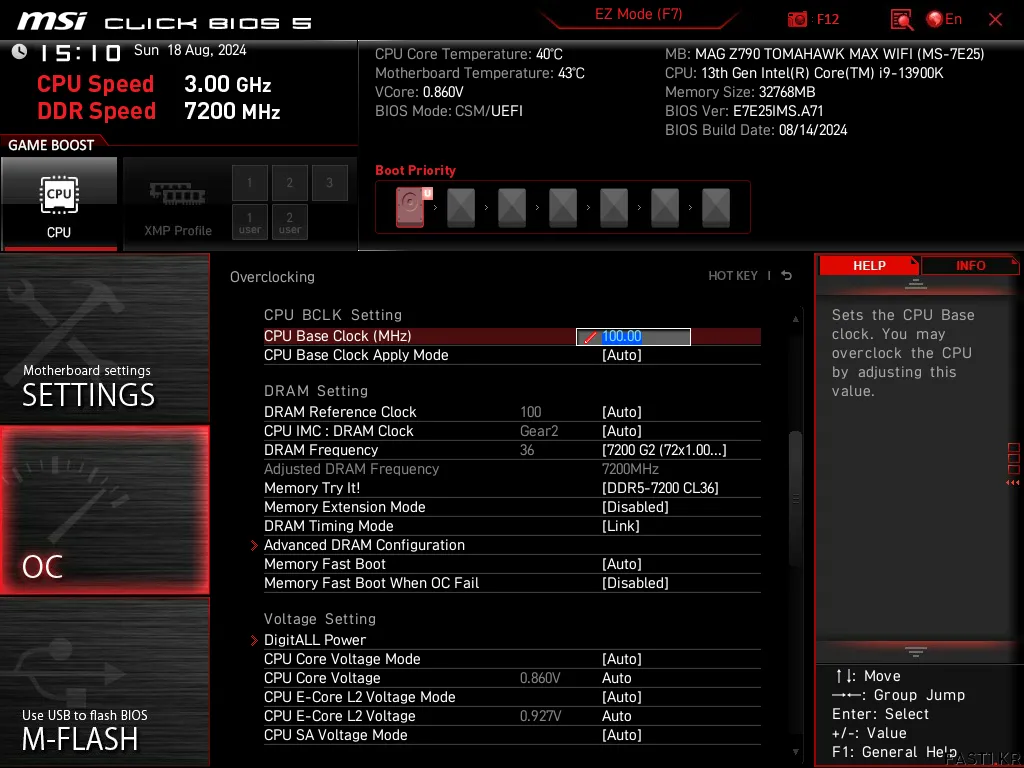1024x768 pixels.
Task: Close the BIOS with the X icon
Action: 995,20
